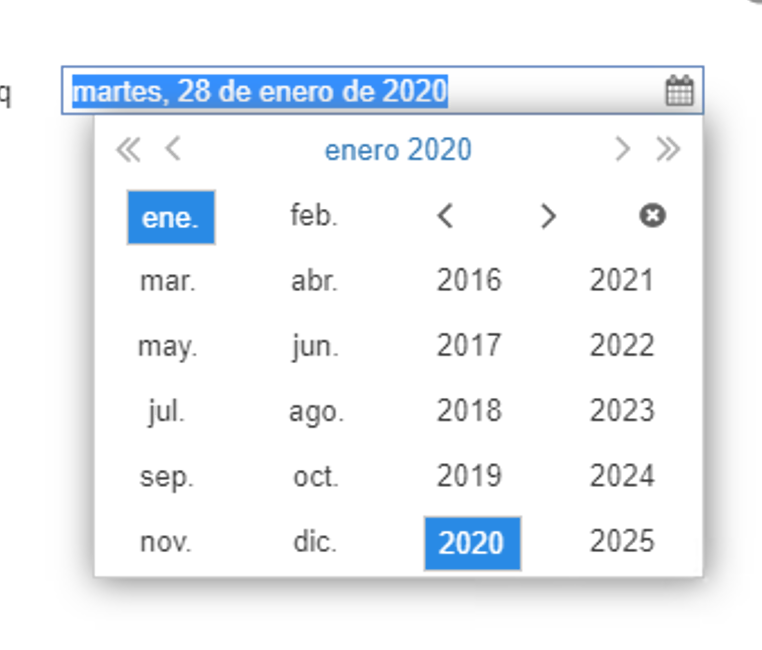Jump to next year with double-right arrow
This screenshot has width=762, height=650.
pyautogui.click(x=668, y=150)
